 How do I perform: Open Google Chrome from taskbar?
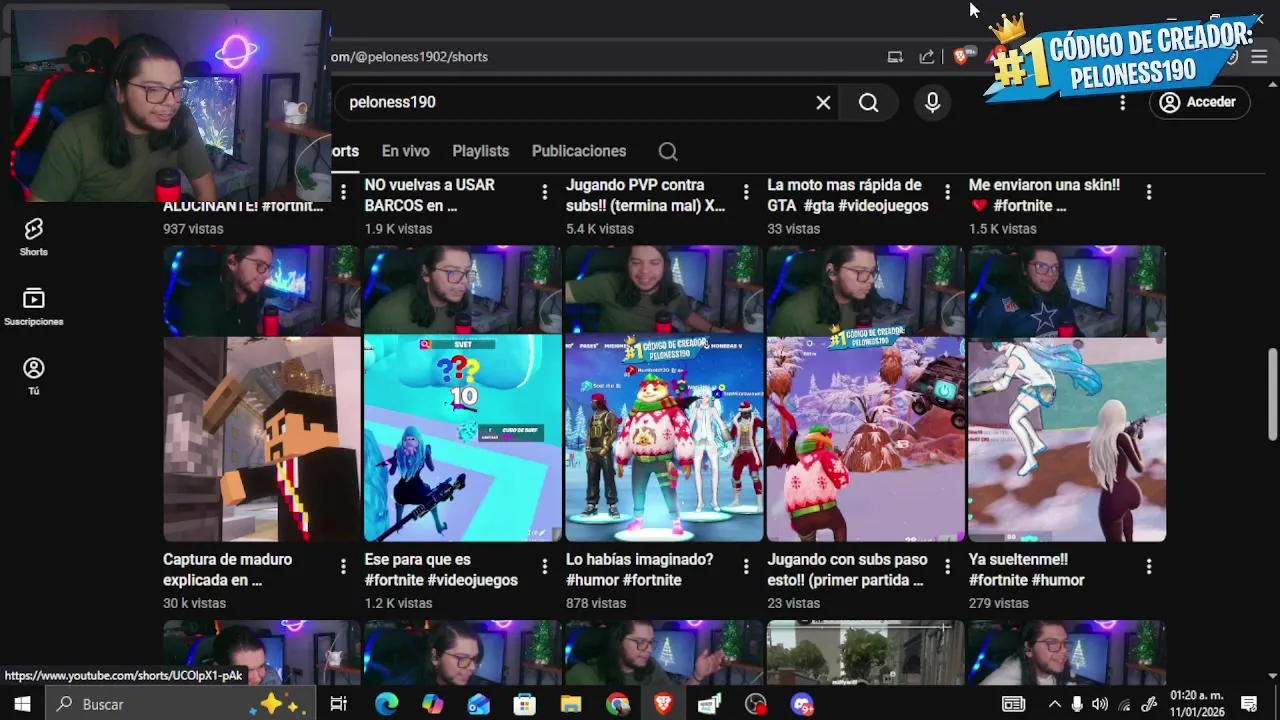617,704
